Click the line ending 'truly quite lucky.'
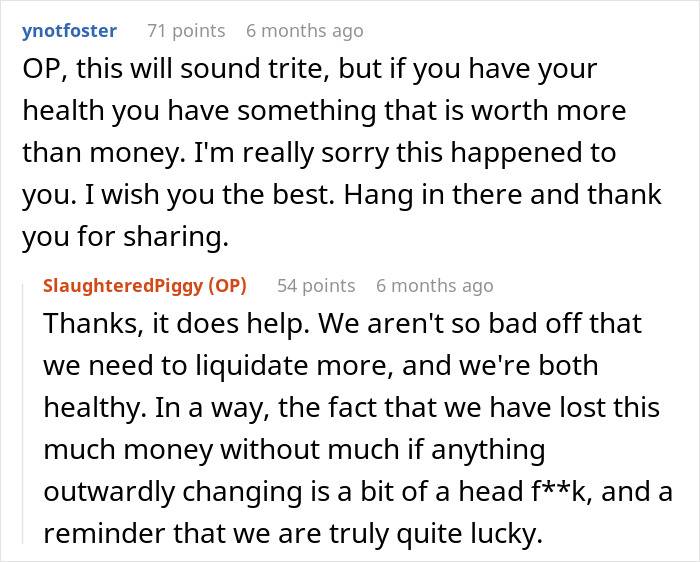Screen dimensions: 700x562 [292, 529]
